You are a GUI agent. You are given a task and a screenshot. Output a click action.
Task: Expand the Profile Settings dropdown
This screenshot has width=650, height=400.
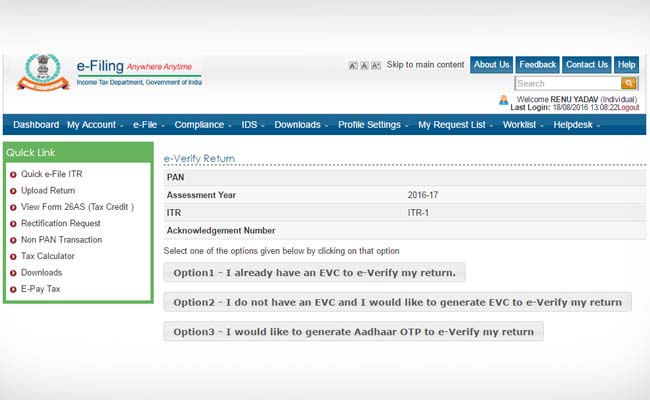coord(373,125)
